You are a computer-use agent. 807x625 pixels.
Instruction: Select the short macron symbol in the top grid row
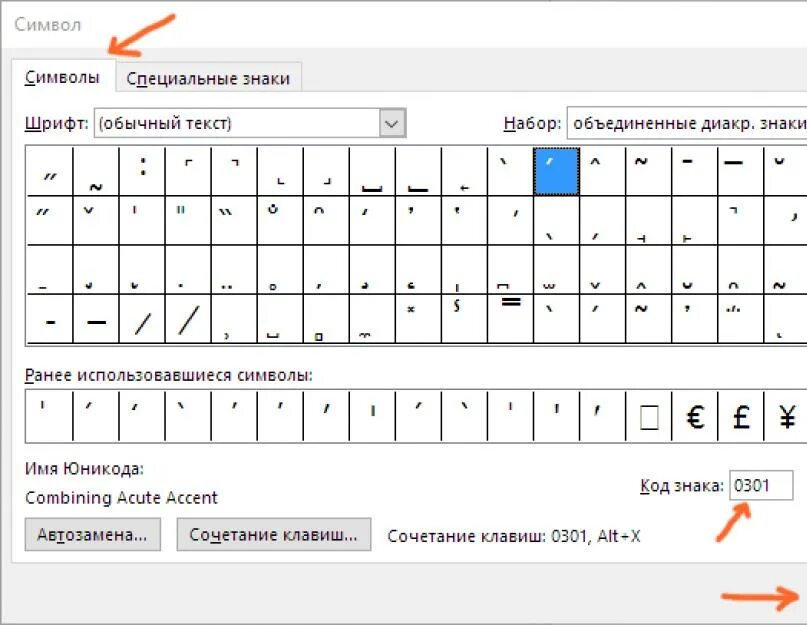click(694, 171)
